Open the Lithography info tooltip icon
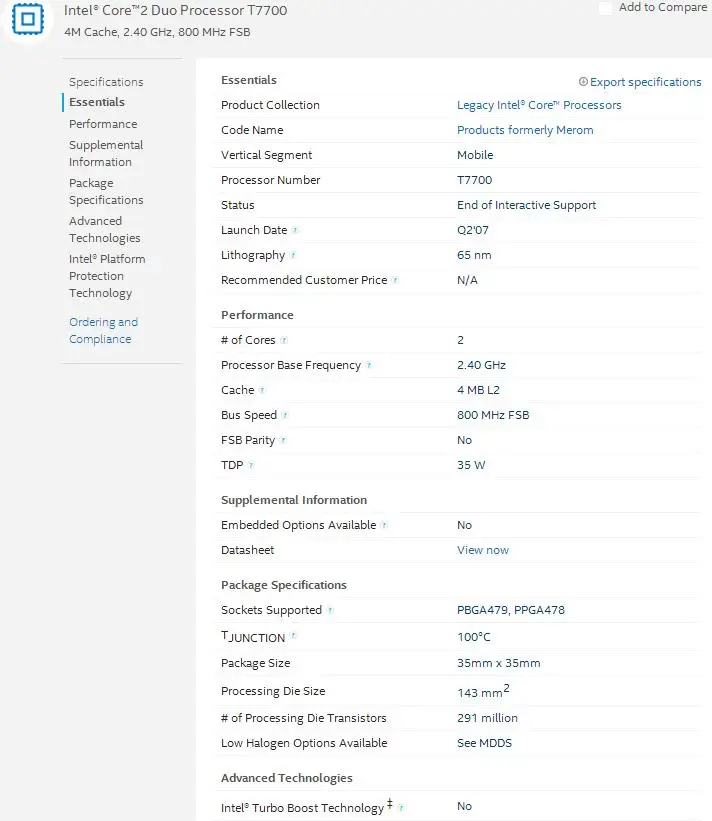The image size is (712, 821). (293, 255)
